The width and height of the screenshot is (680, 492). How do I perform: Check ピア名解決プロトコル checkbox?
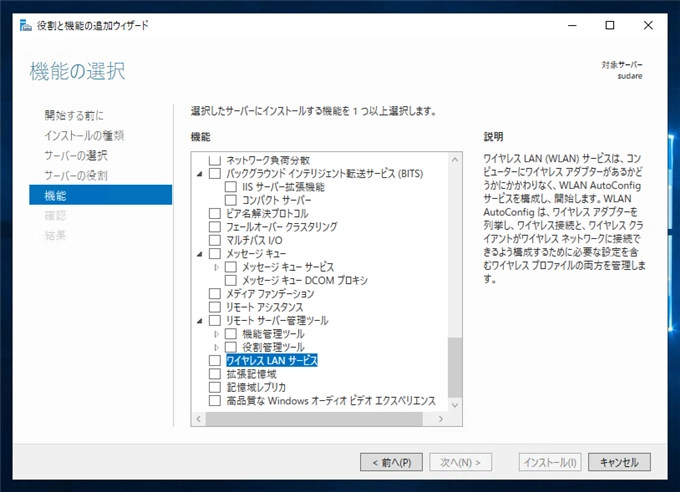coord(215,213)
